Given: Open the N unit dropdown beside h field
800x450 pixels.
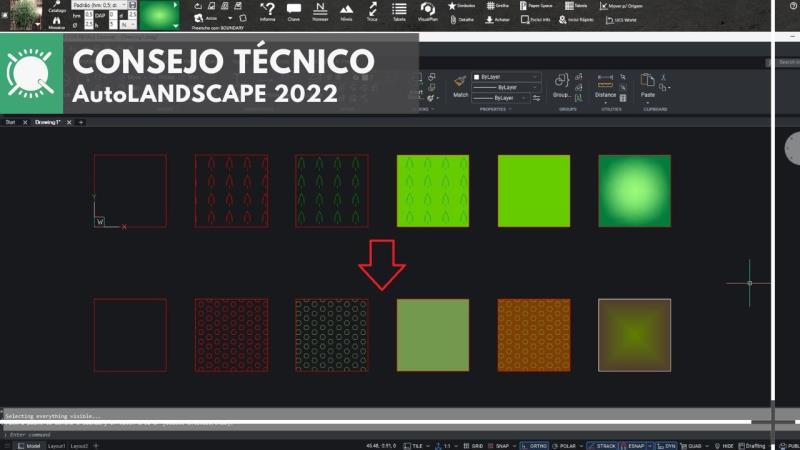Looking at the screenshot, I should pyautogui.click(x=128, y=24).
